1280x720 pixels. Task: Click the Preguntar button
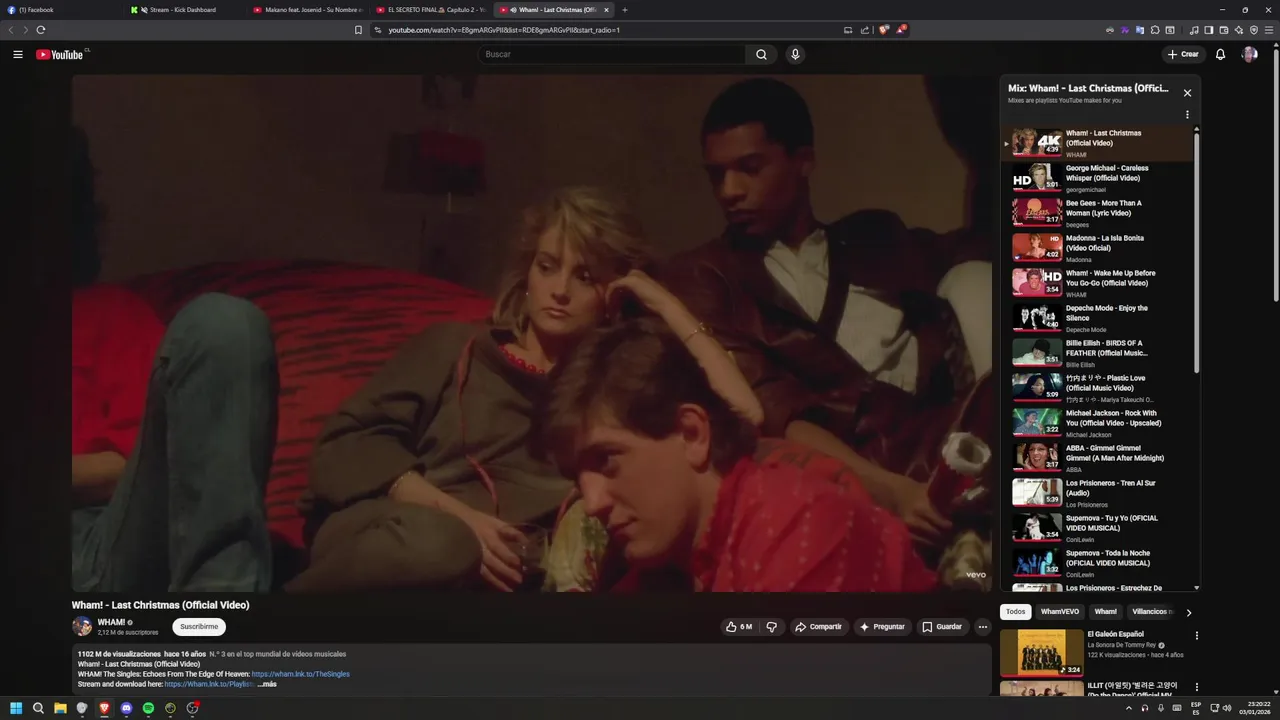pyautogui.click(x=882, y=627)
